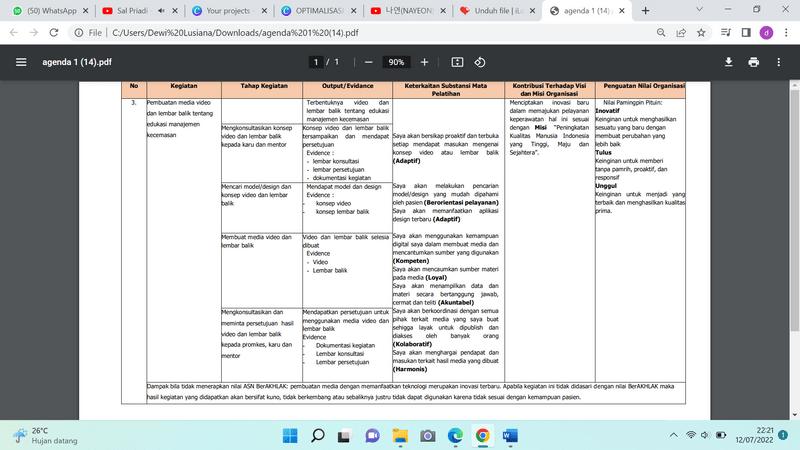This screenshot has height=450, width=800.
Task: Open the PDF sidebar menu icon
Action: [21, 62]
